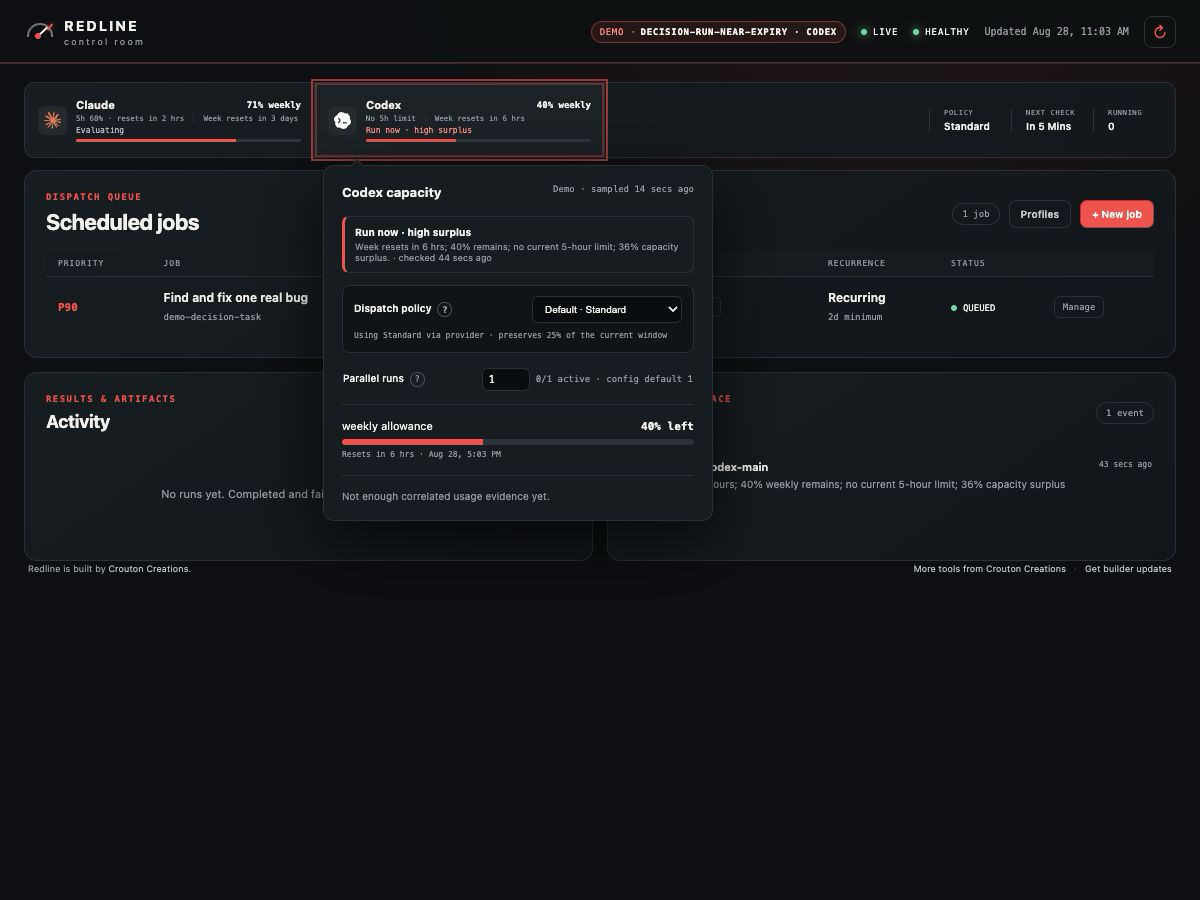1200x900 pixels.
Task: Click the Running 0 value
Action: (1111, 126)
